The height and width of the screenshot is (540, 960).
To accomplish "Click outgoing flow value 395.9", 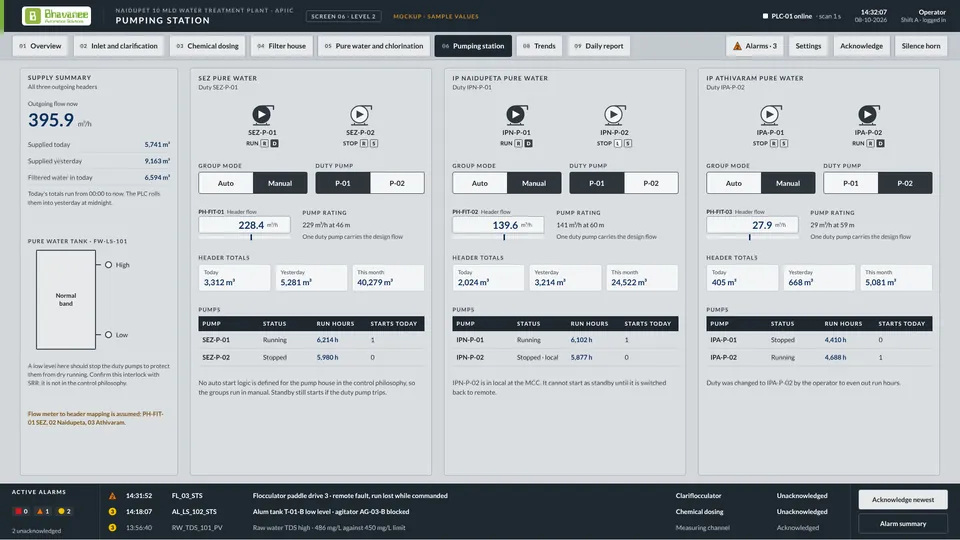I will [x=51, y=120].
